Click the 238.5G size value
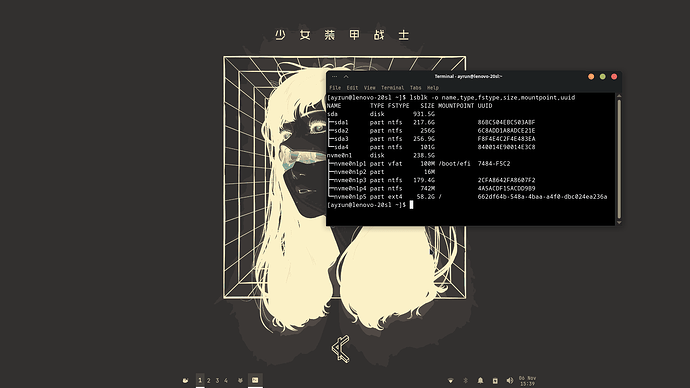690x388 pixels. 424,155
